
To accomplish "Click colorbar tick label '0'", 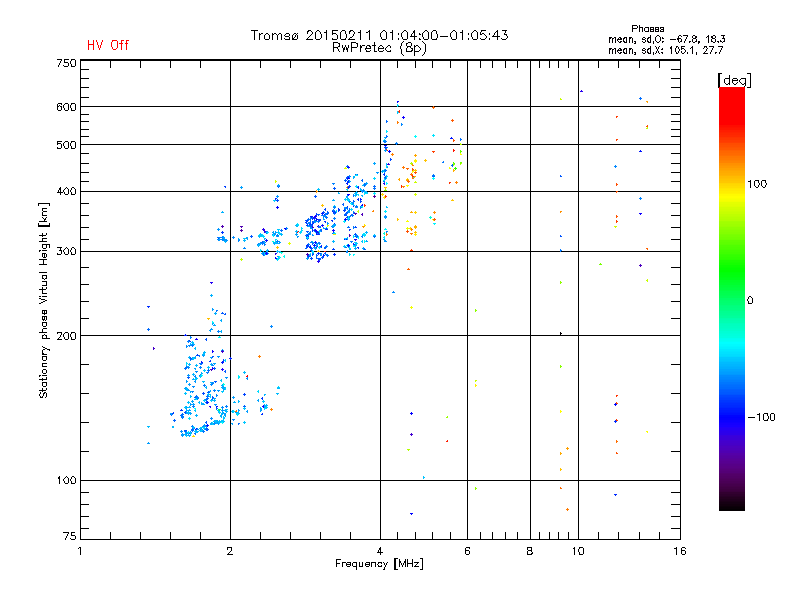I will pyautogui.click(x=750, y=300).
